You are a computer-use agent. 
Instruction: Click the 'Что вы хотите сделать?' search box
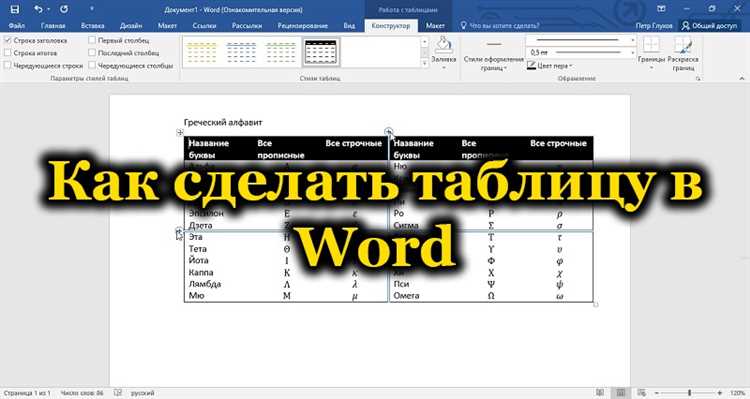click(x=505, y=26)
